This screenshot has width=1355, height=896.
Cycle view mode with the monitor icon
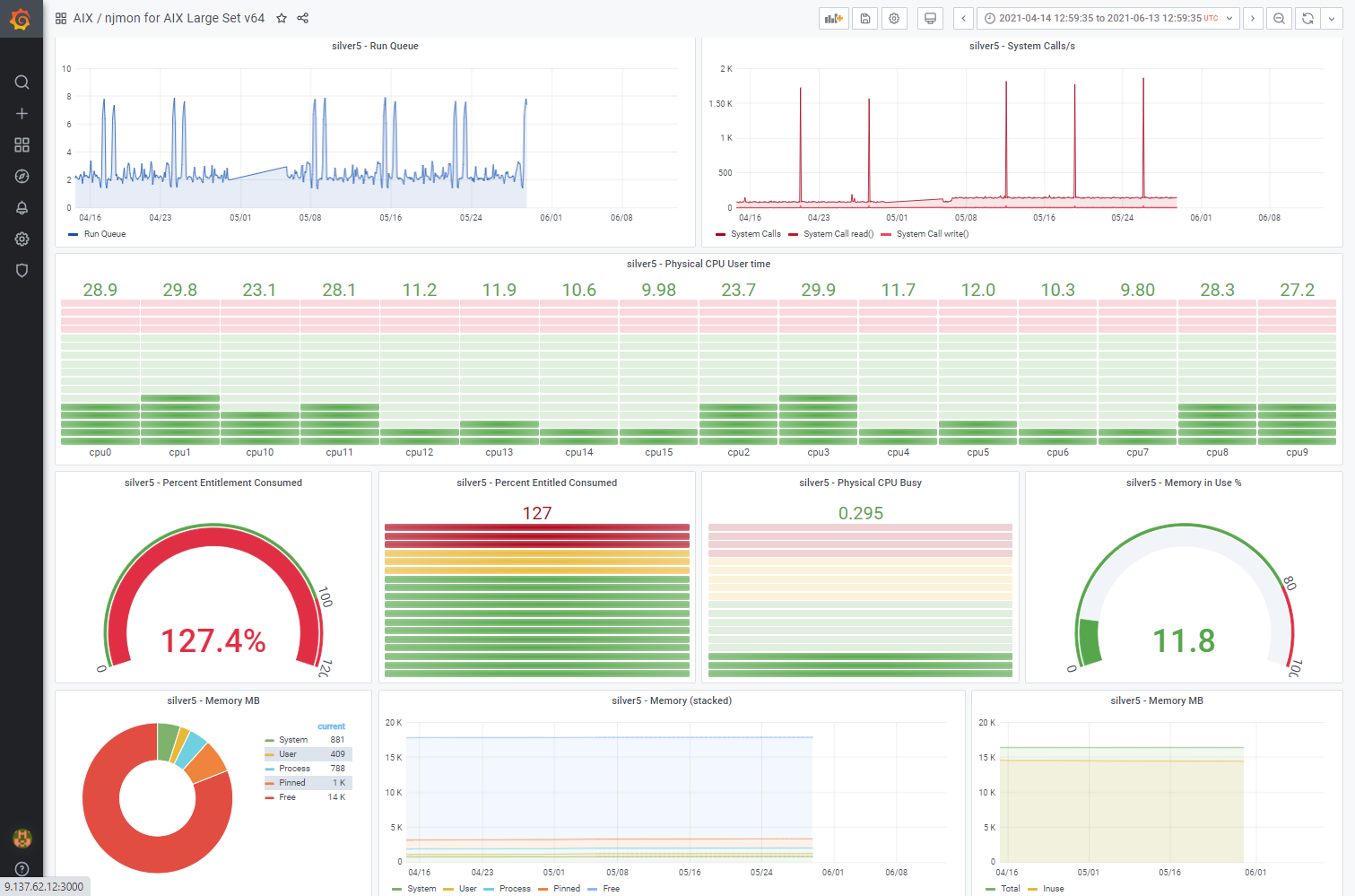[930, 18]
